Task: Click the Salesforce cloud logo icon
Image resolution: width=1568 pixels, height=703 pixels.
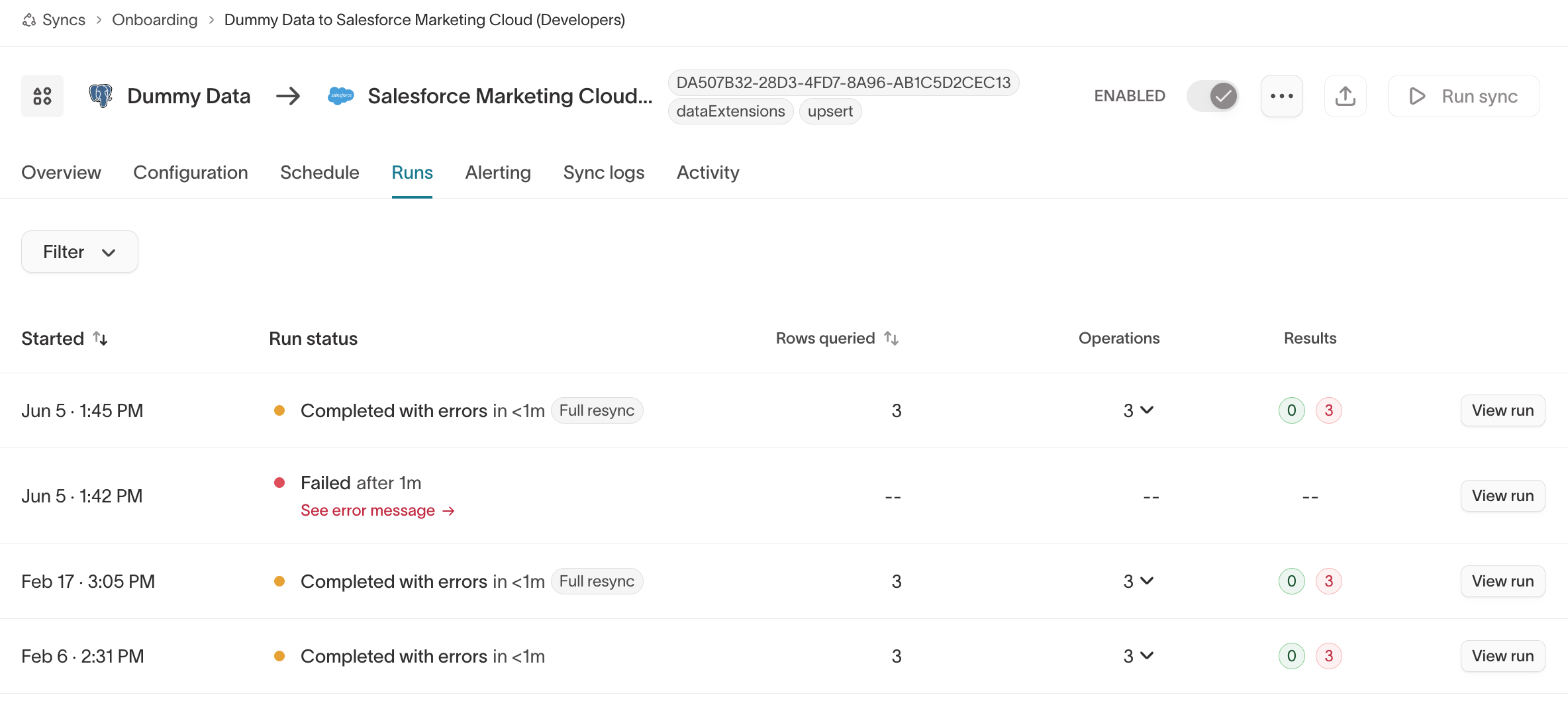Action: (x=341, y=96)
